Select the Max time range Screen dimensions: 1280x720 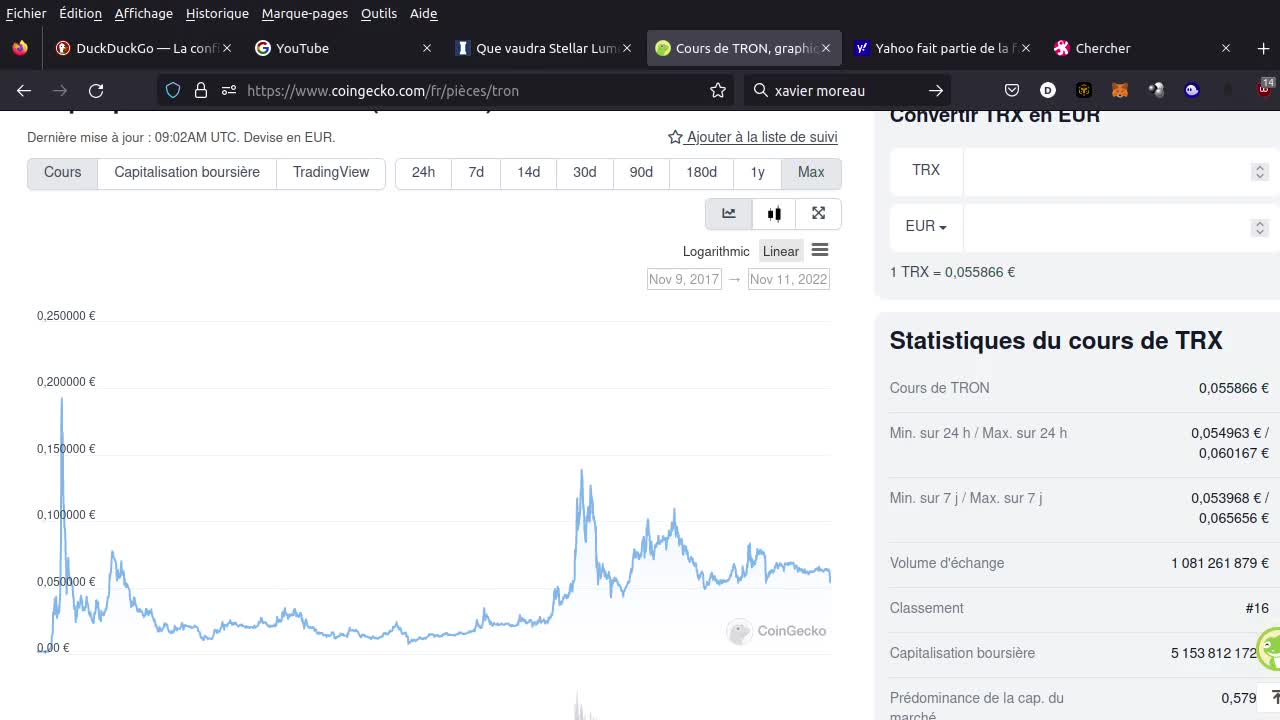click(811, 173)
